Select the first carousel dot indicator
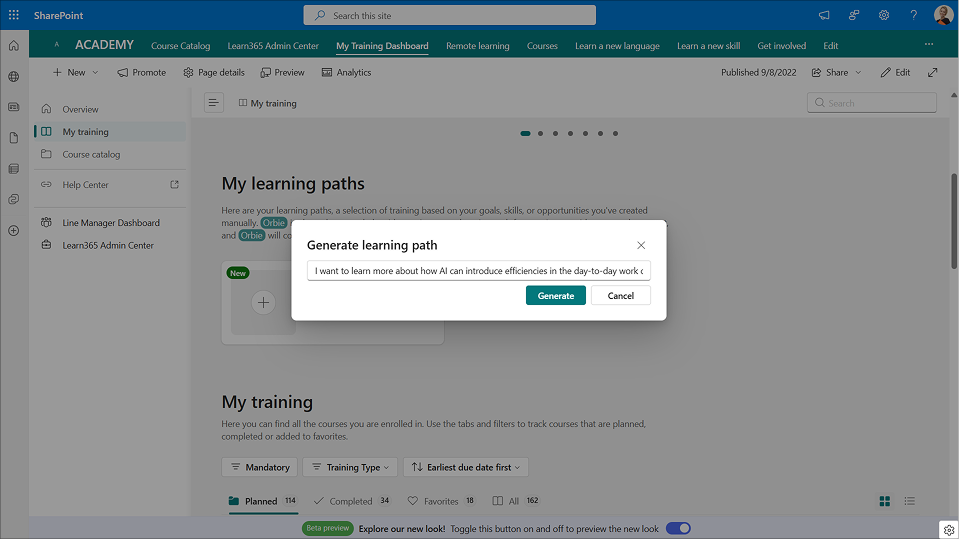The image size is (959, 539). tap(525, 133)
